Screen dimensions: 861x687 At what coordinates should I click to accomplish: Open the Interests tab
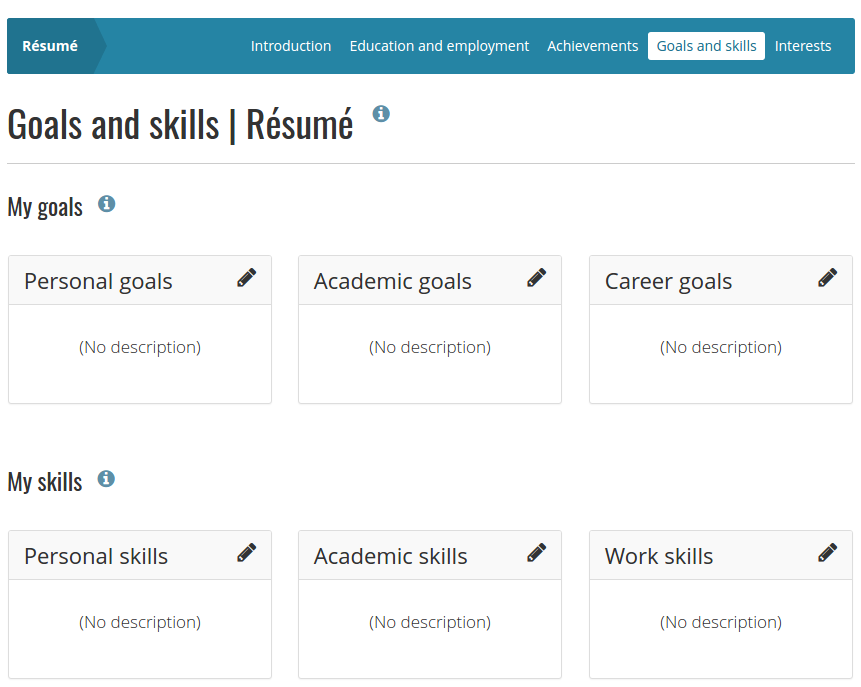point(803,46)
